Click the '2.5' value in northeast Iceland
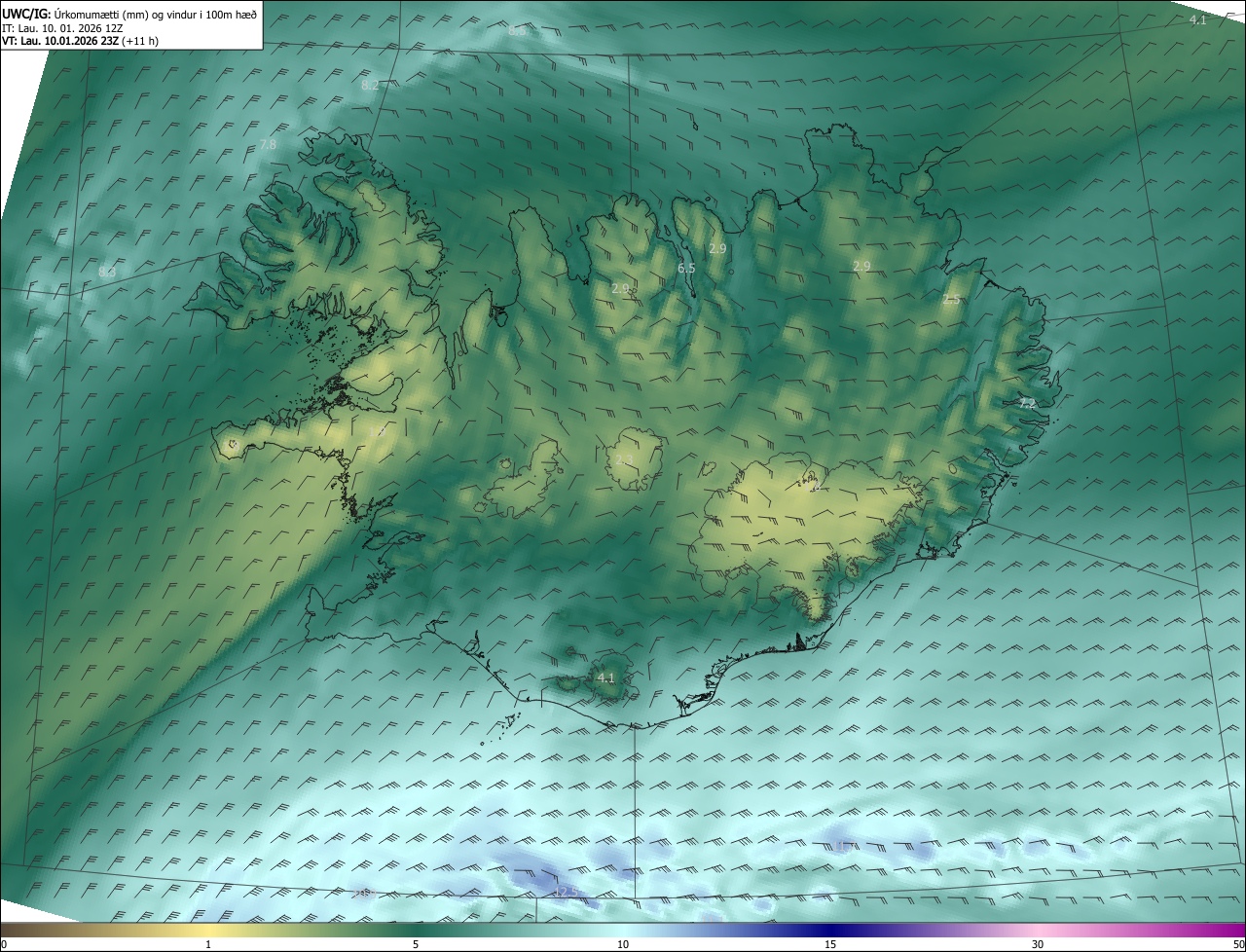The width and height of the screenshot is (1246, 952). (x=951, y=300)
